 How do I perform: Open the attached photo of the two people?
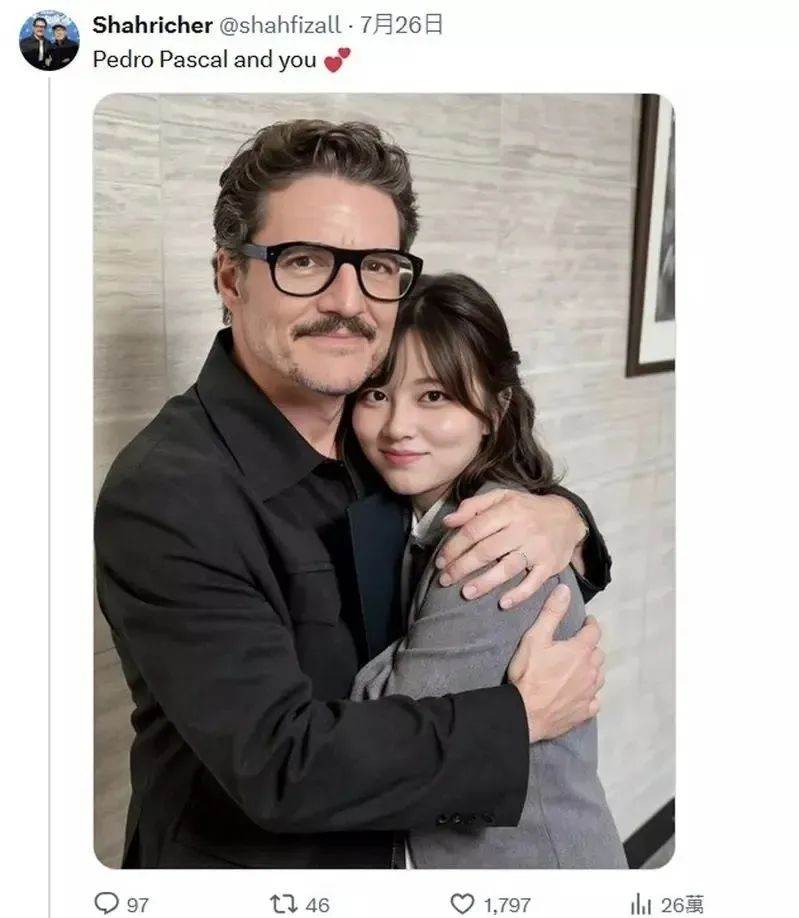coord(384,481)
